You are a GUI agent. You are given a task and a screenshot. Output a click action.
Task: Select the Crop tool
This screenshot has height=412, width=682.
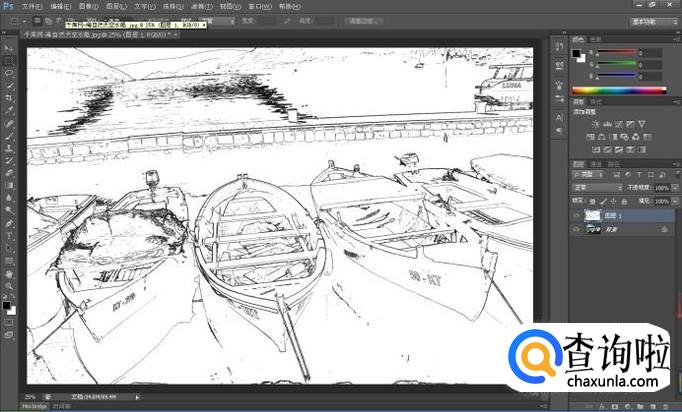tap(9, 98)
